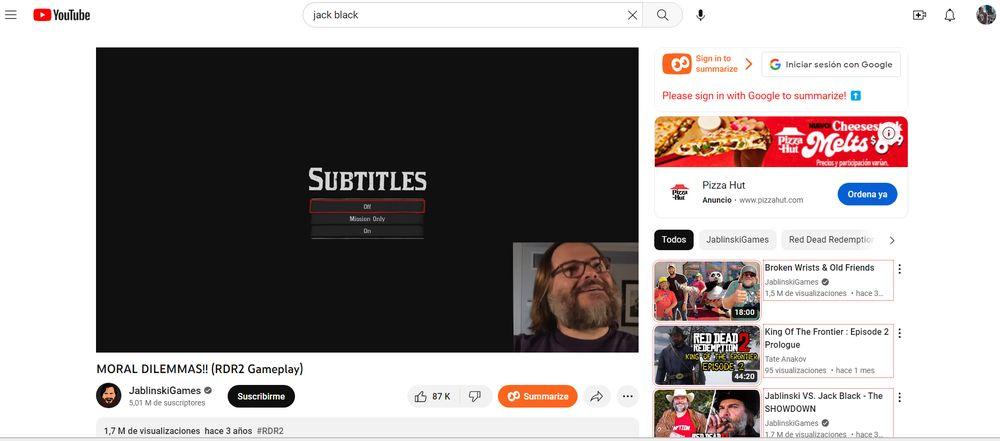This screenshot has width=1000, height=441.
Task: Select the 'Todos' filter chip
Action: pyautogui.click(x=673, y=240)
